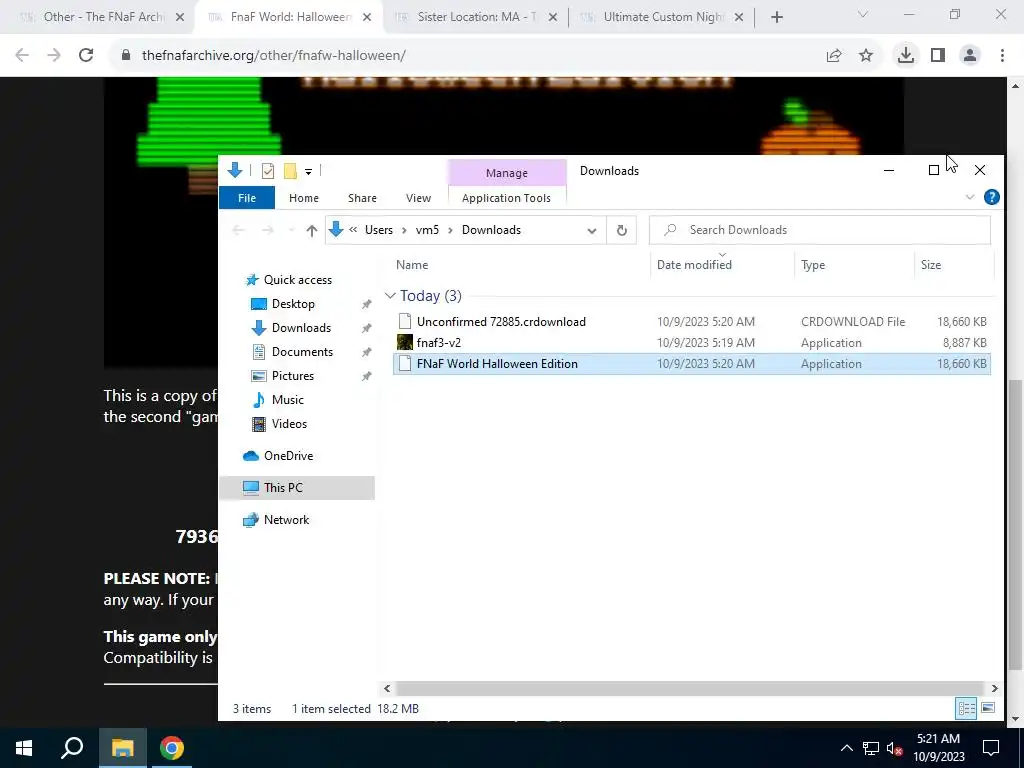The image size is (1024, 768).
Task: Open the Chrome profile avatar
Action: 970,56
